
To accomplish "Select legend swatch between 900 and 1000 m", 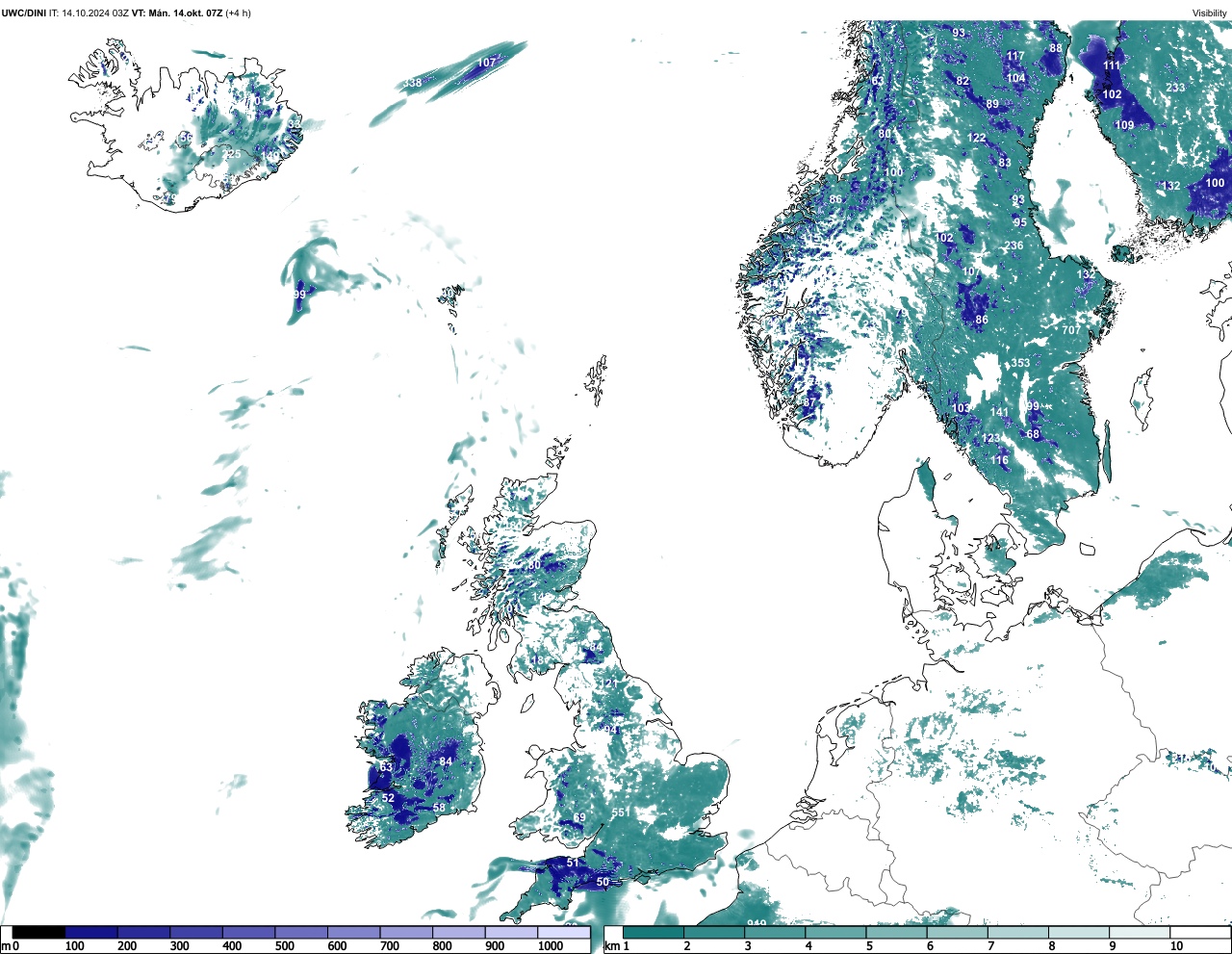I will pyautogui.click(x=511, y=932).
